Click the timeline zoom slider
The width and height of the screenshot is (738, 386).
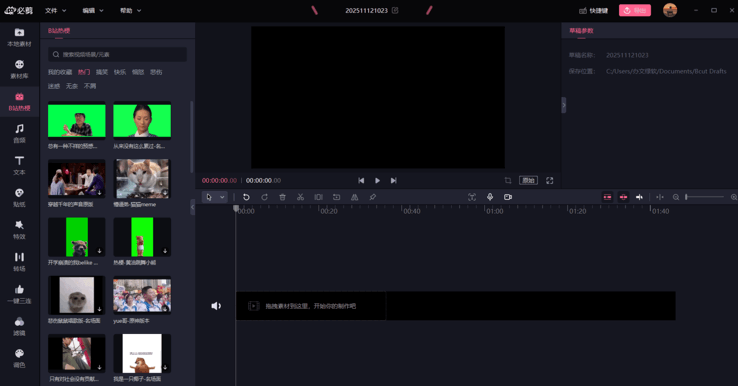point(705,197)
